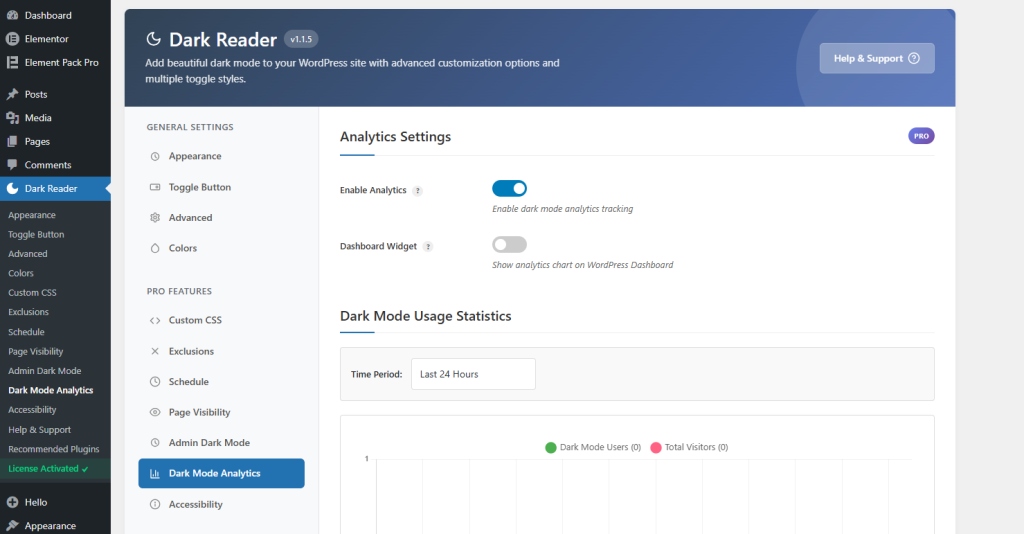Click License Activated link in sidebar
Image resolution: width=1024 pixels, height=534 pixels.
(x=48, y=469)
